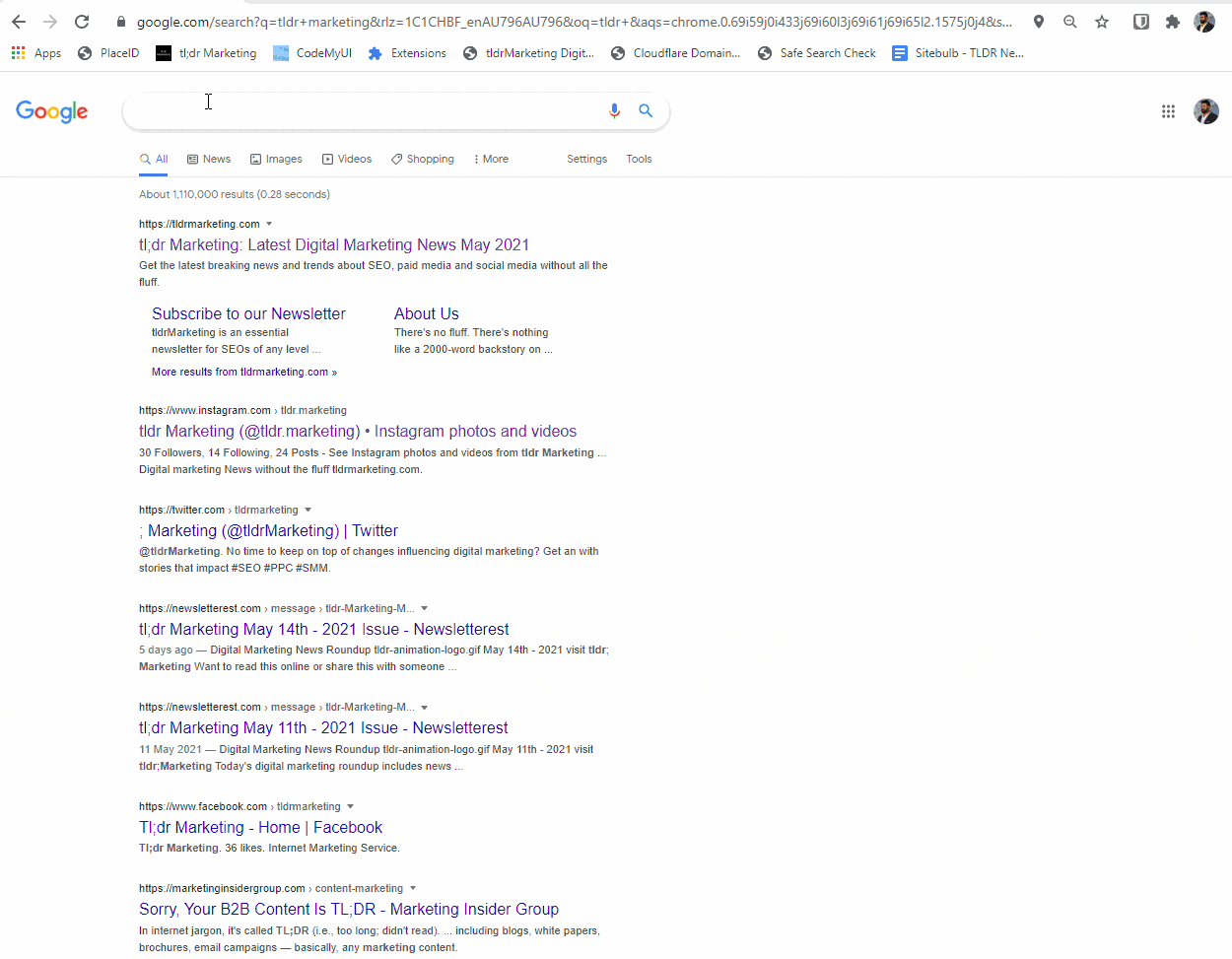Screen dimensions: 1232x959
Task: Open the '; Marketing (@tldrMarketing) | Twitter' result
Action: tap(269, 530)
